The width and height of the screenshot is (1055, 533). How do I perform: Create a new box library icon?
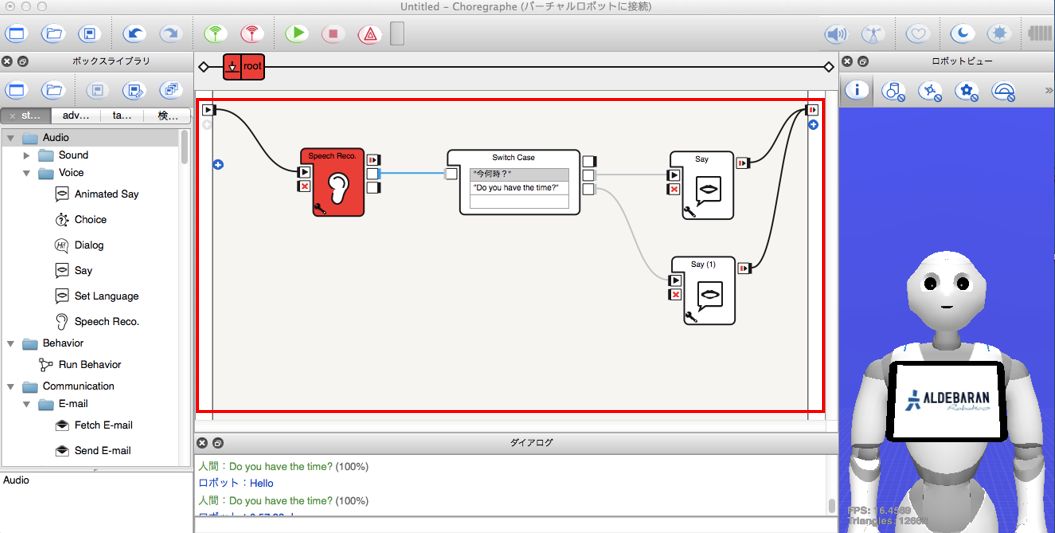(16, 90)
